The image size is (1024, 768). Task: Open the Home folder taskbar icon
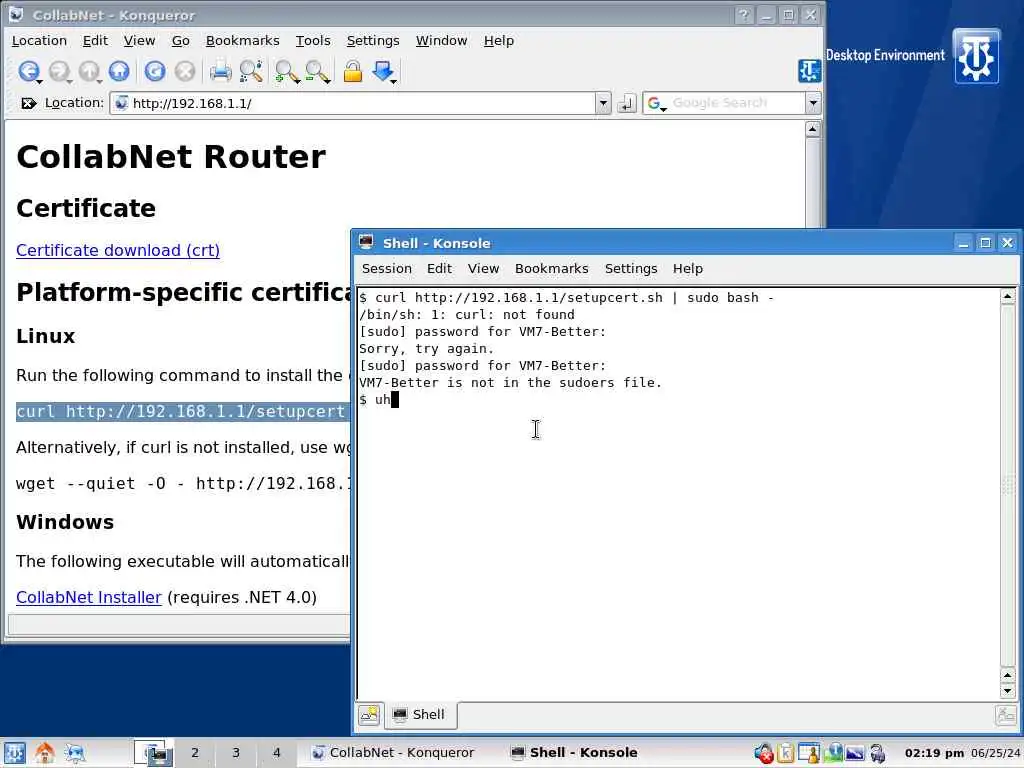[x=44, y=753]
